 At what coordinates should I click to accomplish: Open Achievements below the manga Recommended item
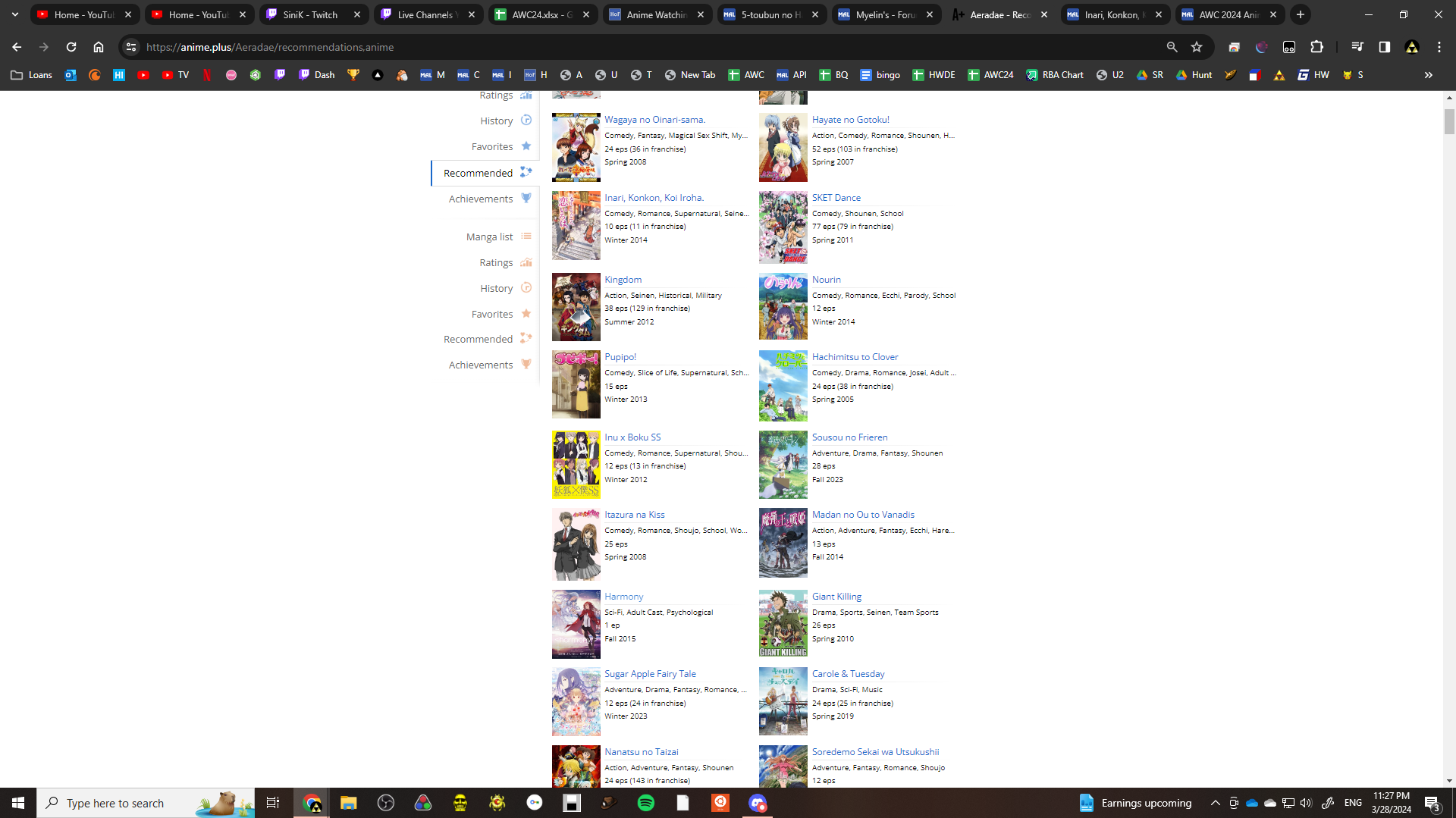[x=481, y=365]
